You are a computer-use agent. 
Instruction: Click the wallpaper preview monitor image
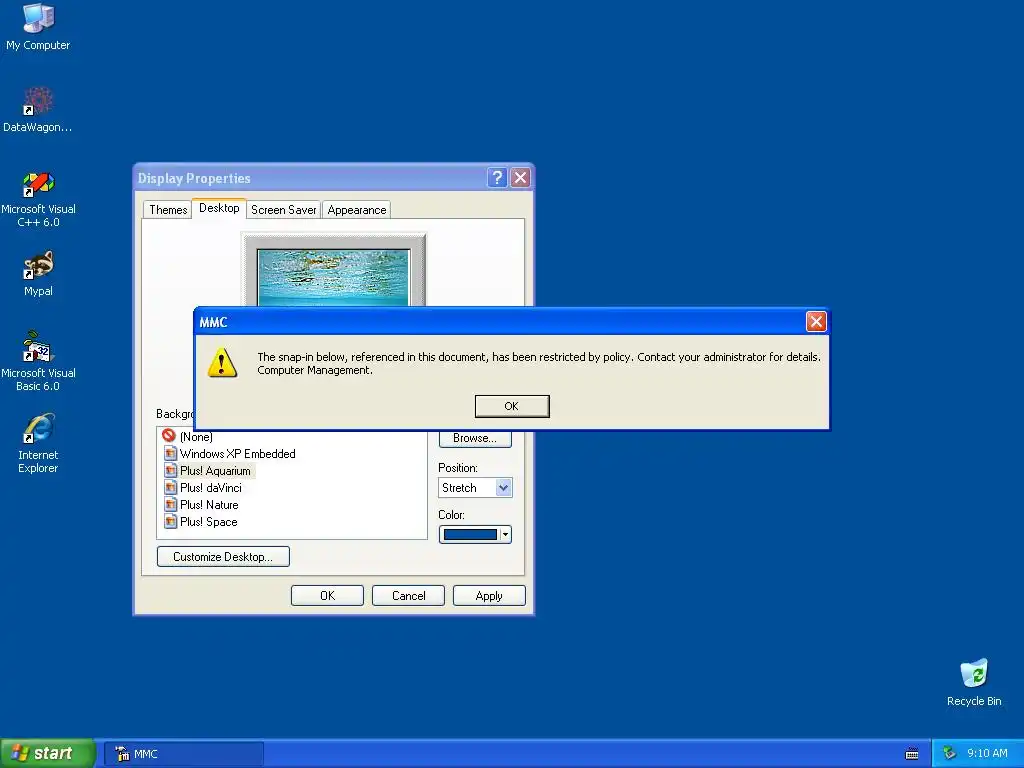(x=334, y=271)
